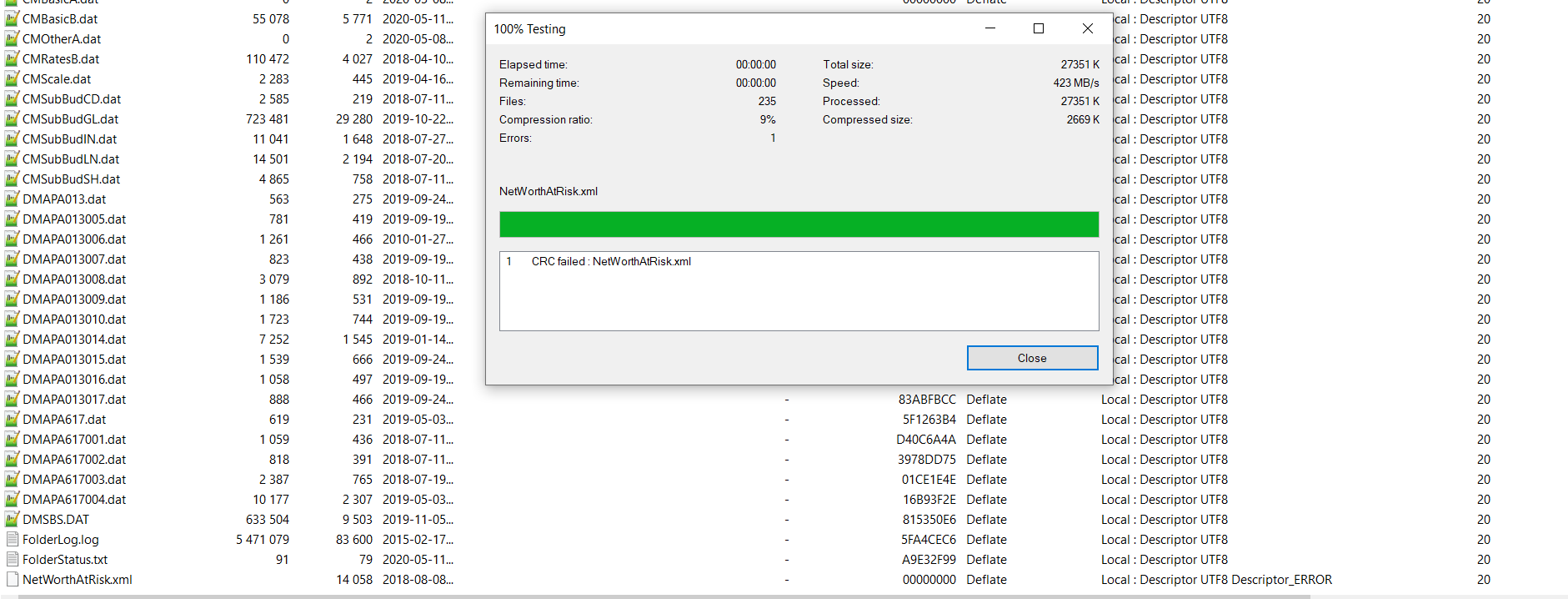Select the DMAPA617004.dat file name

click(74, 500)
